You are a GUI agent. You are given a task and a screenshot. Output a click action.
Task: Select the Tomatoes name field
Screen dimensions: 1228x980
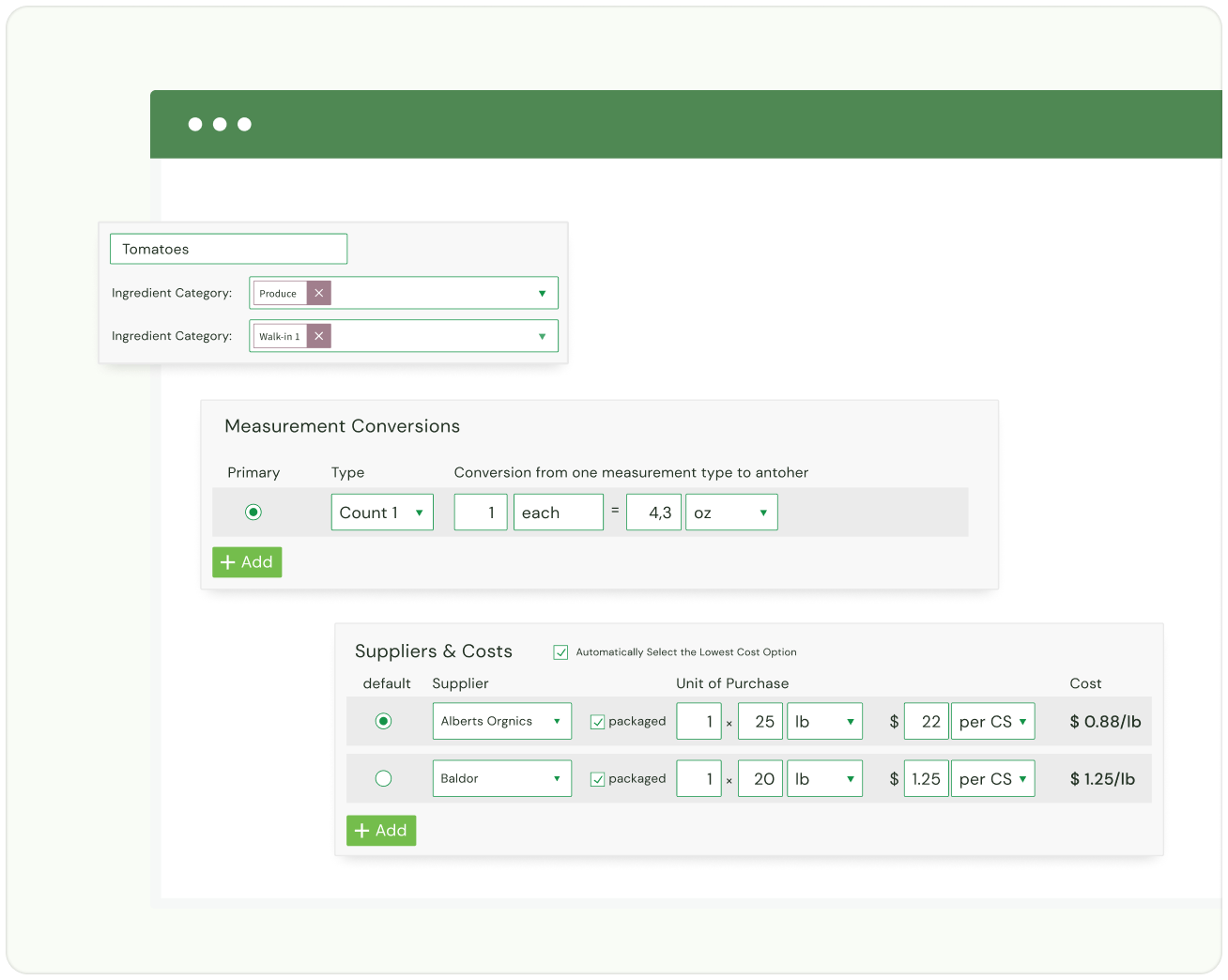pos(228,248)
